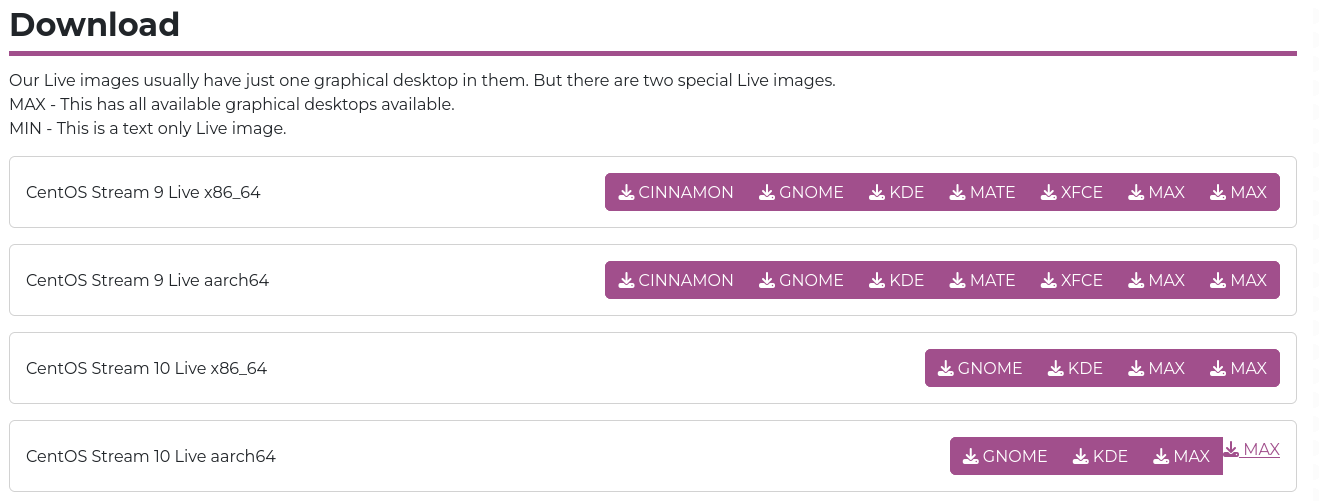Get XFCE image for Stream 9 aarch64
The height and width of the screenshot is (501, 1319).
tap(1072, 280)
